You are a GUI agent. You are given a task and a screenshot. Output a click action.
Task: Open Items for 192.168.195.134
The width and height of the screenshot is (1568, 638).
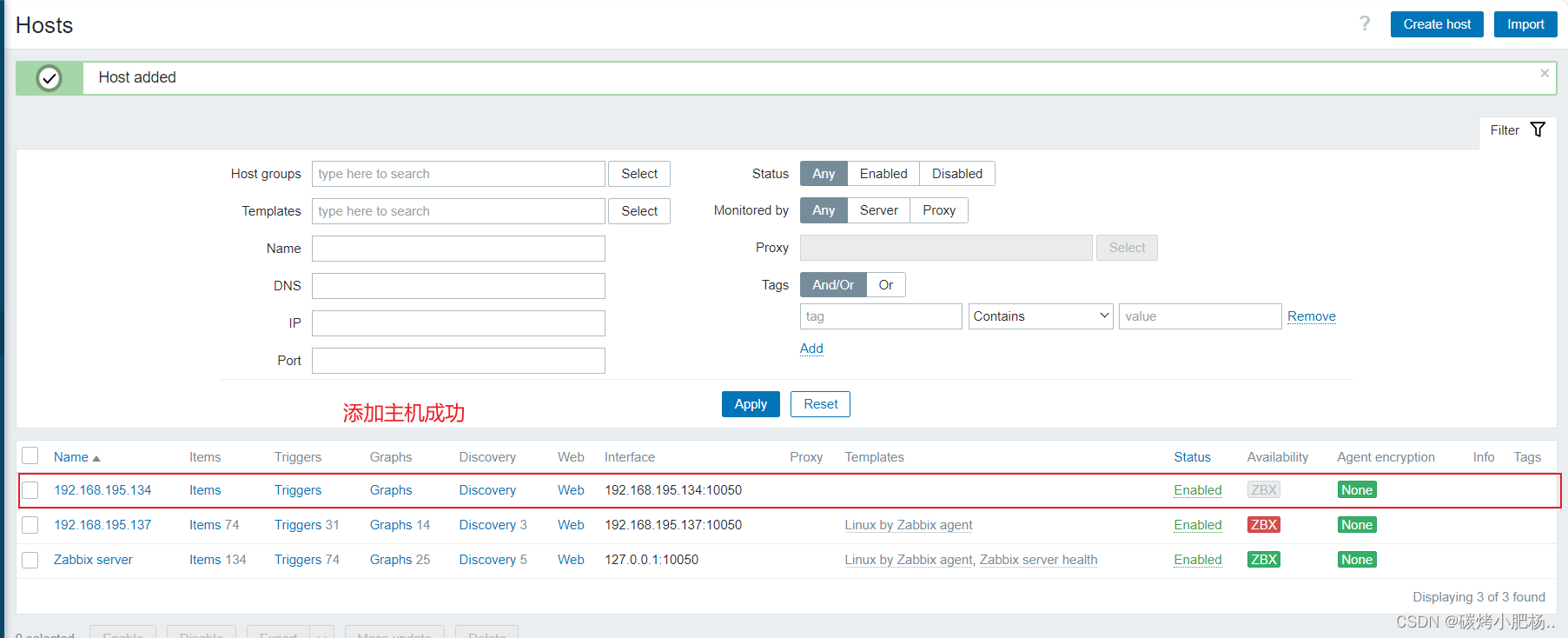[205, 490]
